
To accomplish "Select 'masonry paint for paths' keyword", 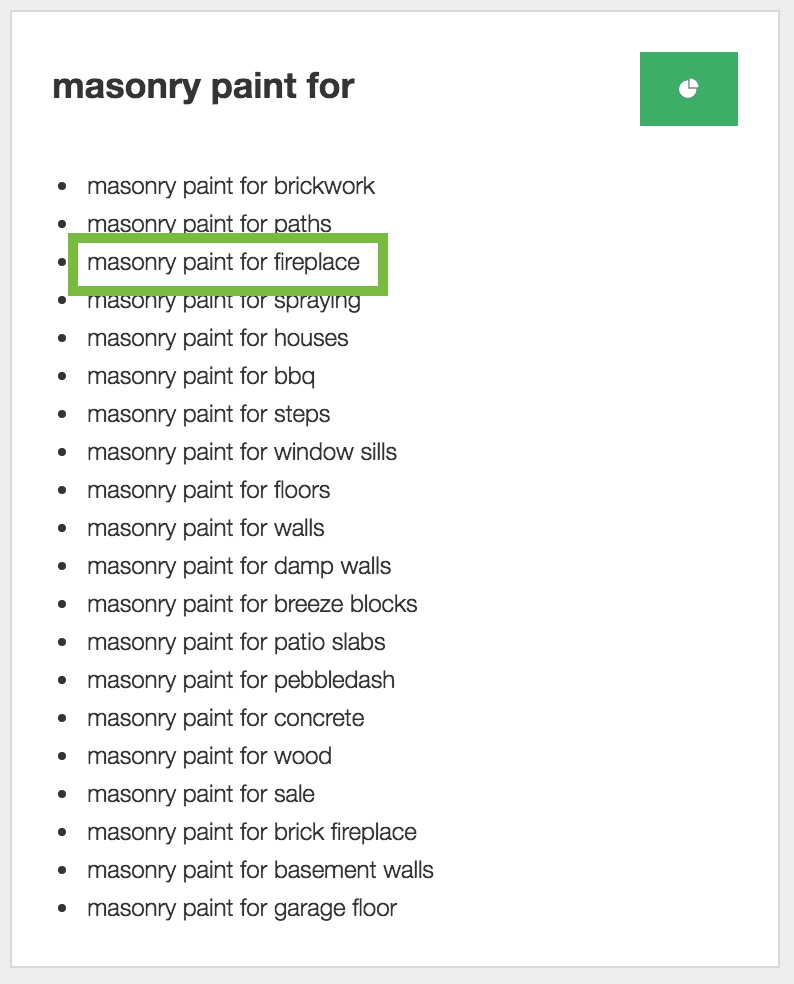I will [x=209, y=223].
